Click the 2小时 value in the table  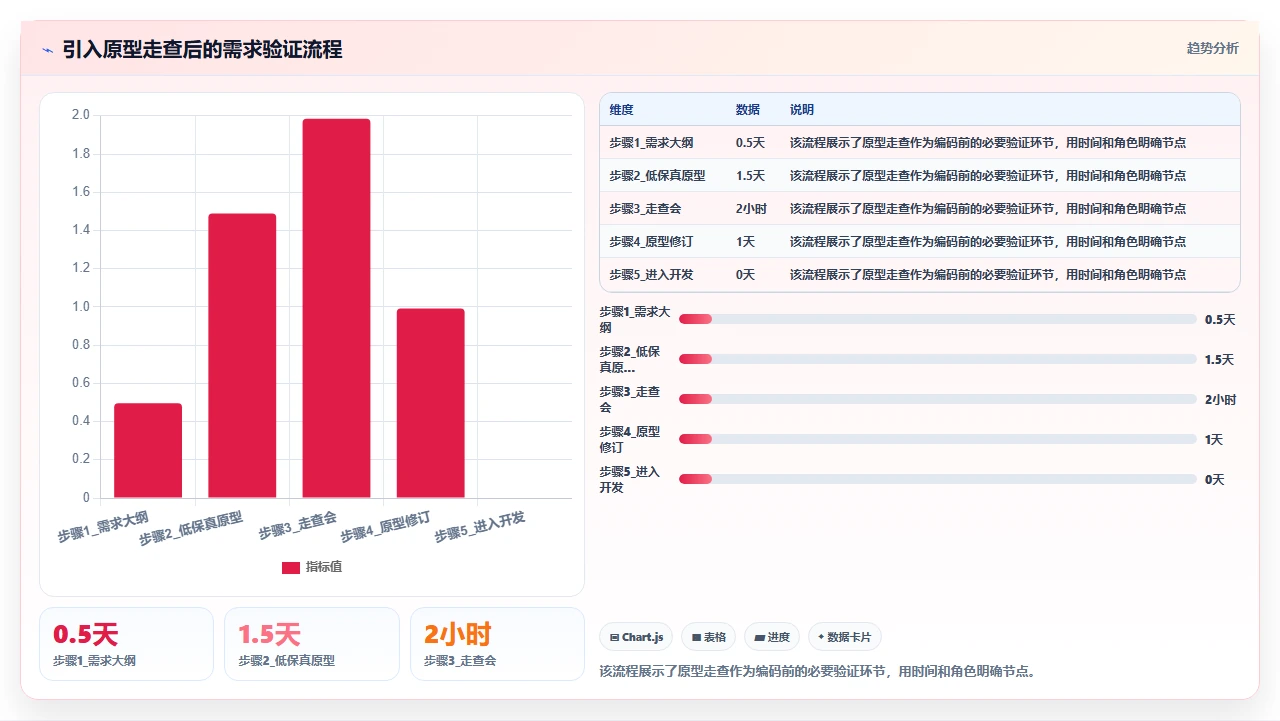(x=751, y=208)
